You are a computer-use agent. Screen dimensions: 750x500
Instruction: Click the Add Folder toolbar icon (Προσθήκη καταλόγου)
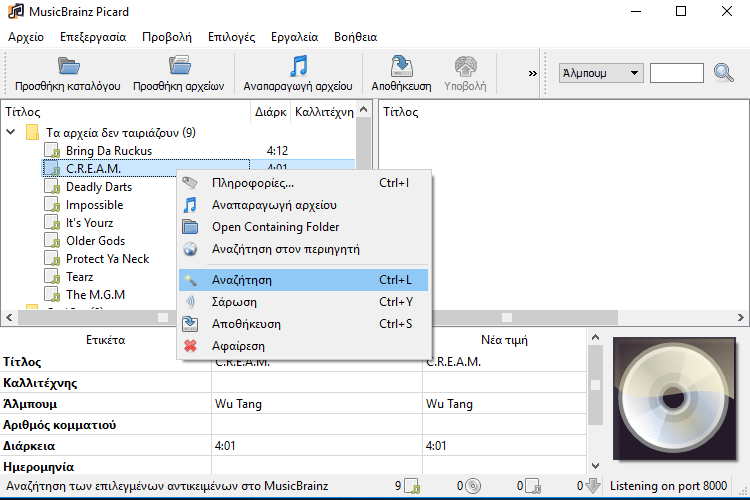pyautogui.click(x=69, y=66)
